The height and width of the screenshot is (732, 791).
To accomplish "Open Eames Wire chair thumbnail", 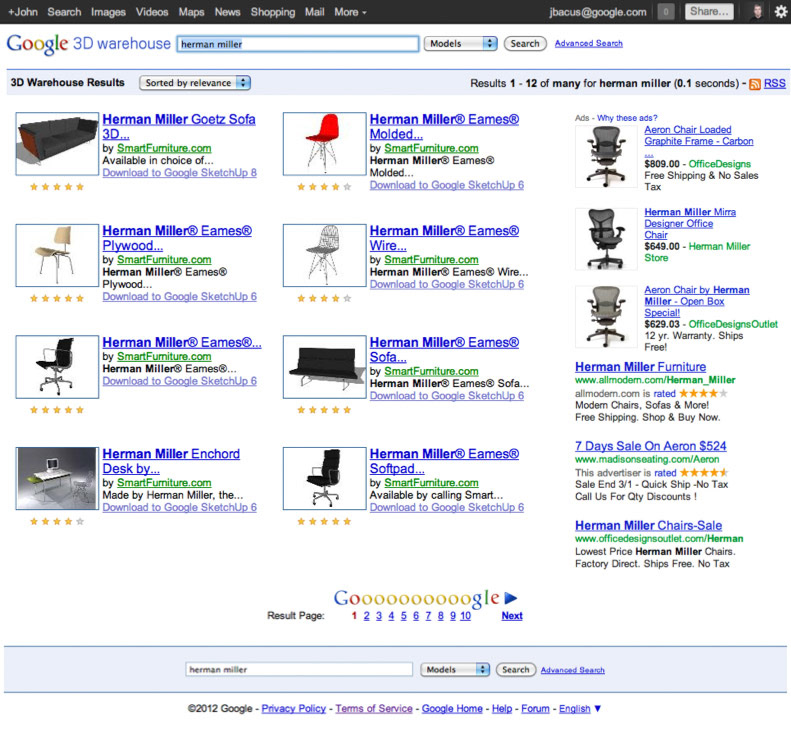I will [324, 255].
